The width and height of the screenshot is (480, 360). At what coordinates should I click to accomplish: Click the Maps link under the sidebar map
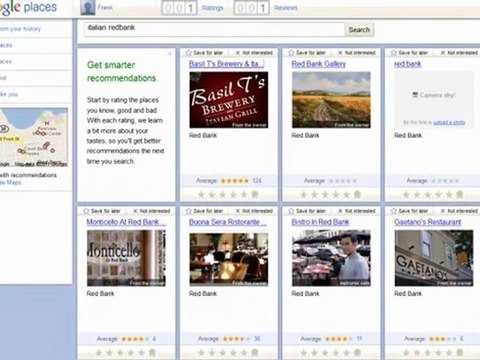pyautogui.click(x=11, y=182)
